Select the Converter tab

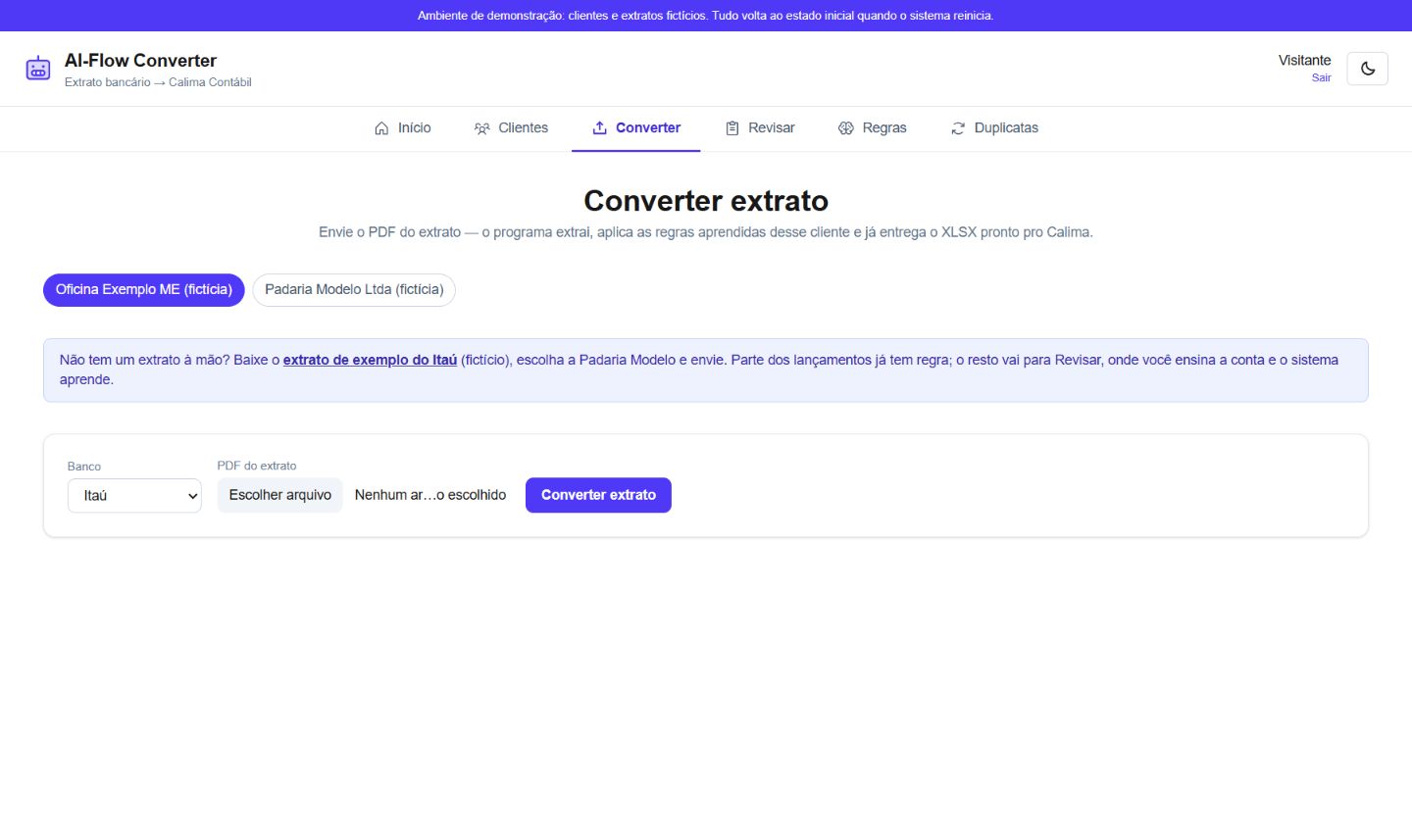click(636, 128)
